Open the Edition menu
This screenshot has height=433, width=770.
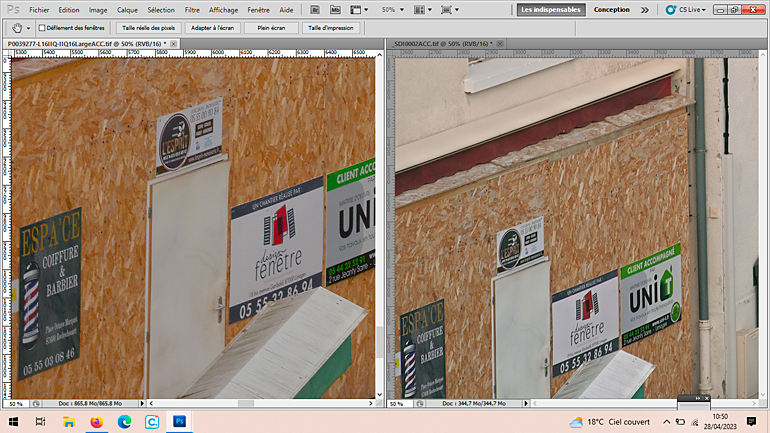point(69,10)
